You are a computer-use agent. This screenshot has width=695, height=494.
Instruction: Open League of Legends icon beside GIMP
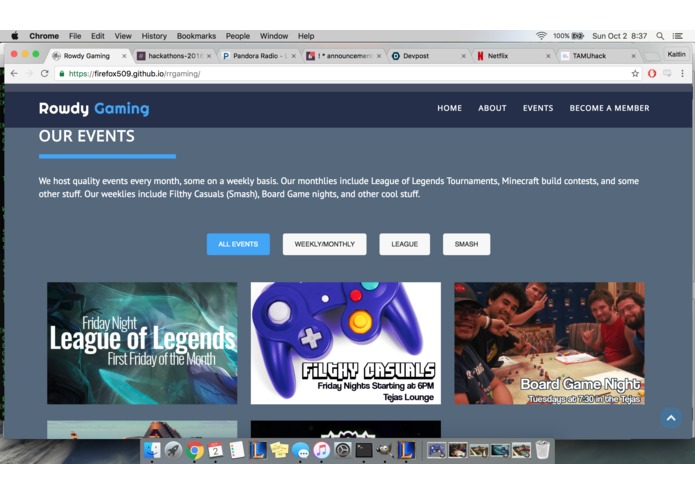[406, 451]
